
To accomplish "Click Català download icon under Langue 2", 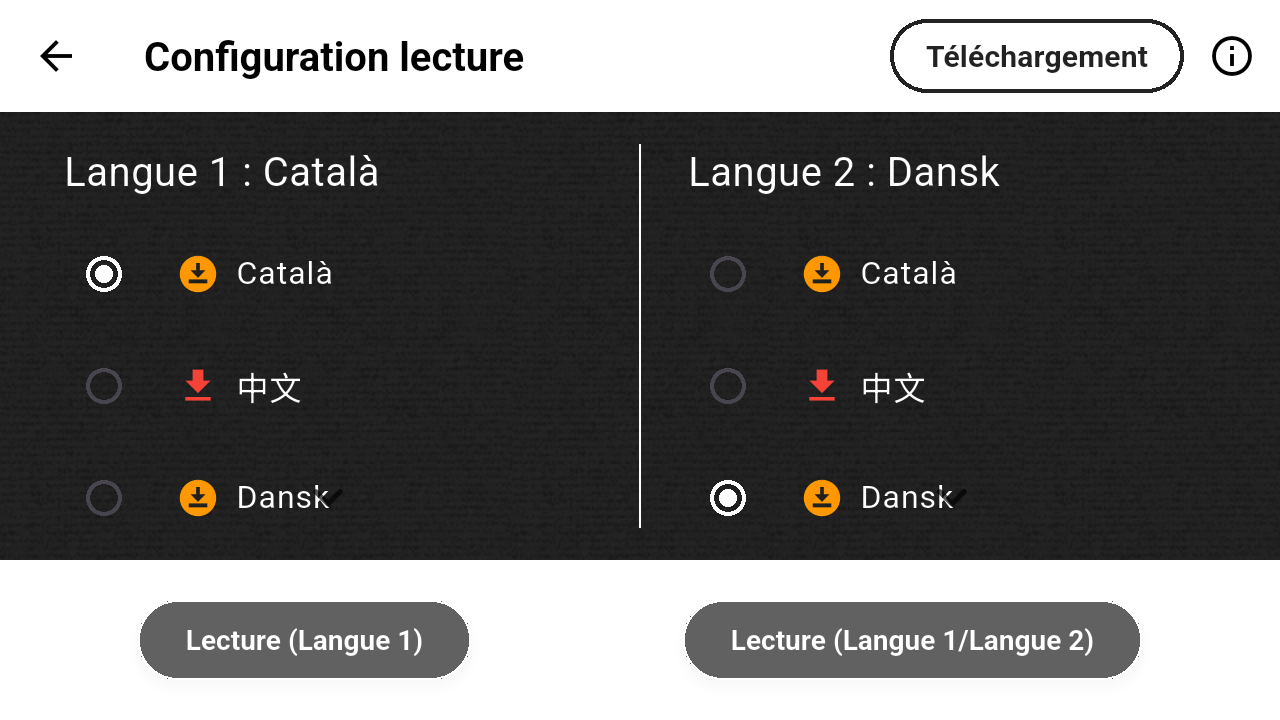I will coord(822,274).
